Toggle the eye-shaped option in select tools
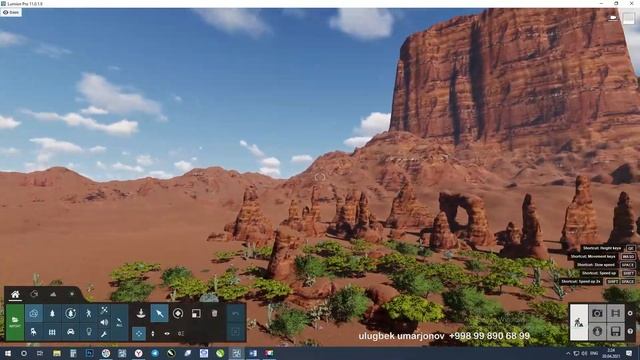The width and height of the screenshot is (640, 360). pyautogui.click(x=167, y=333)
